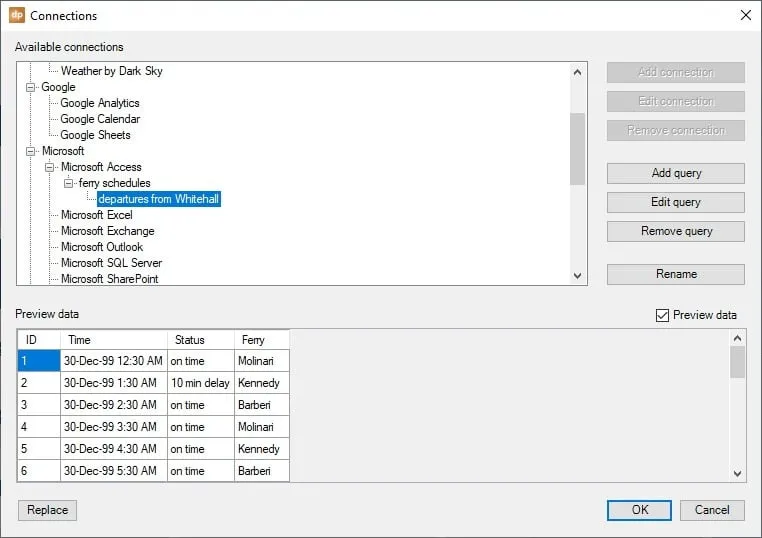The width and height of the screenshot is (762, 538).
Task: Click the '30-Dec-99 2:30 AM' time cell
Action: pos(114,405)
